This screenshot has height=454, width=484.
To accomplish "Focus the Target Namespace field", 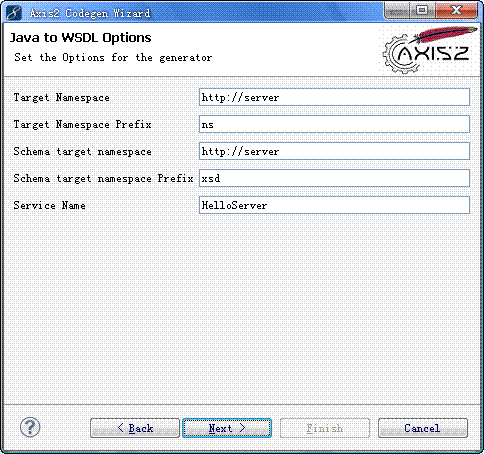I will click(x=334, y=97).
